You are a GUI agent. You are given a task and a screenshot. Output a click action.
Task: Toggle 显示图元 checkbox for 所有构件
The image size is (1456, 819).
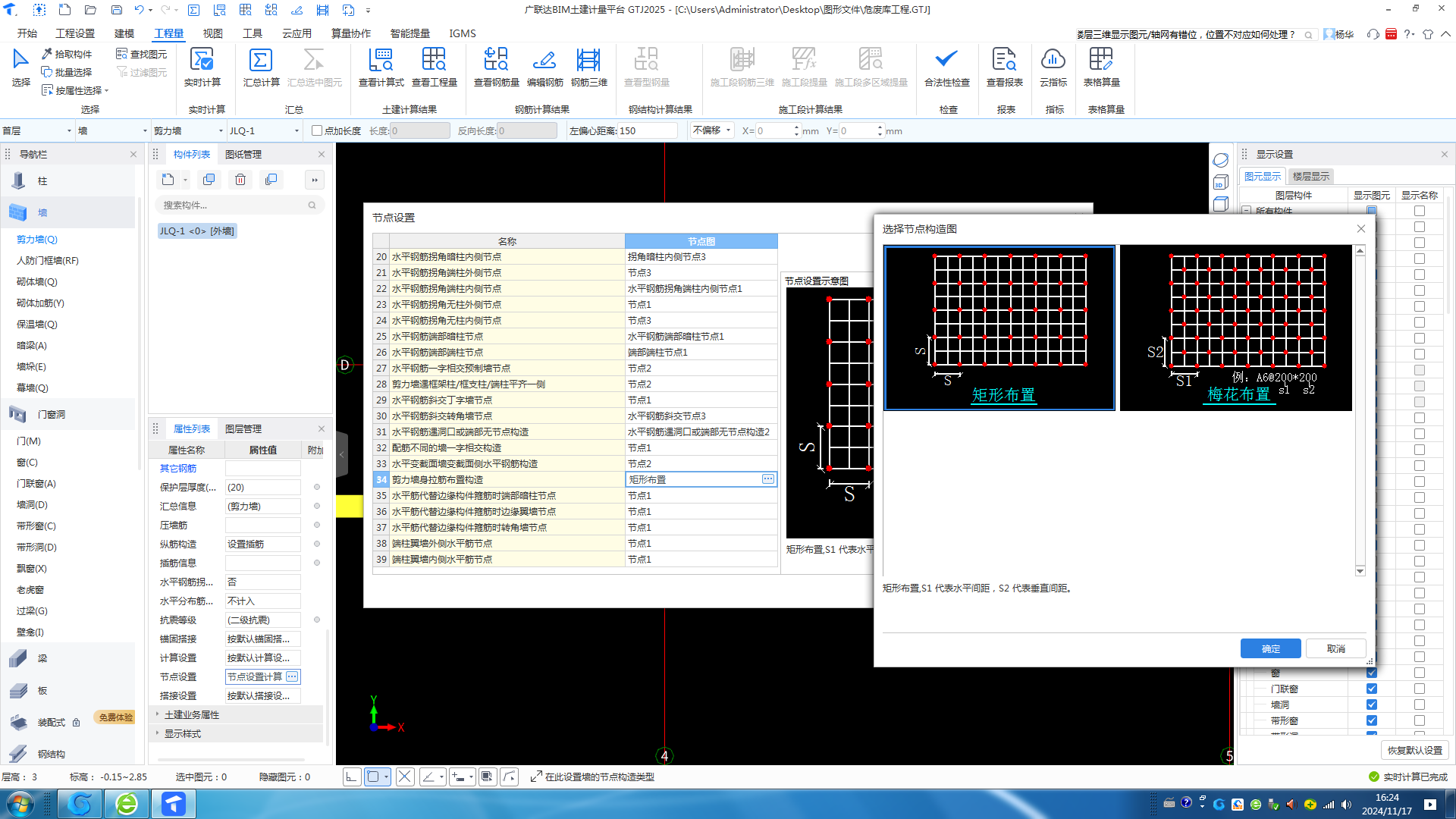[x=1371, y=211]
